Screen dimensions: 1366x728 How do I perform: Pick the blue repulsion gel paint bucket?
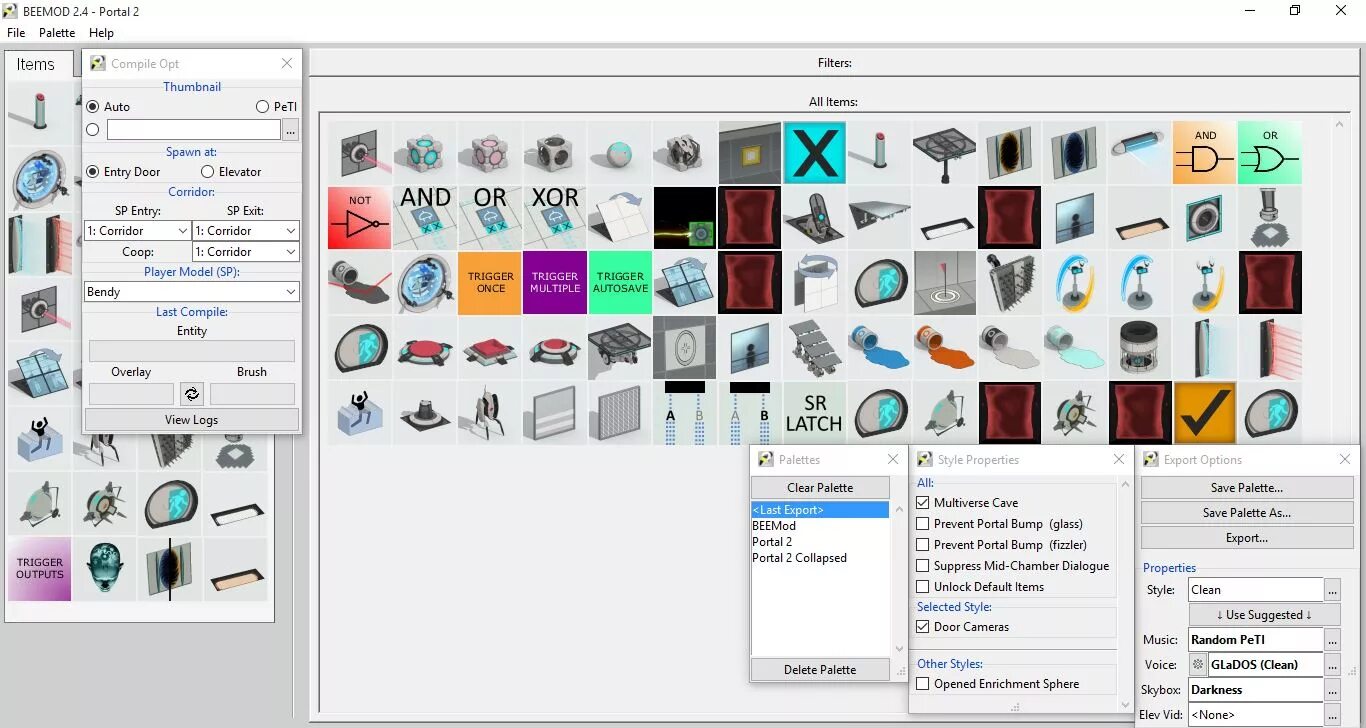click(x=879, y=348)
